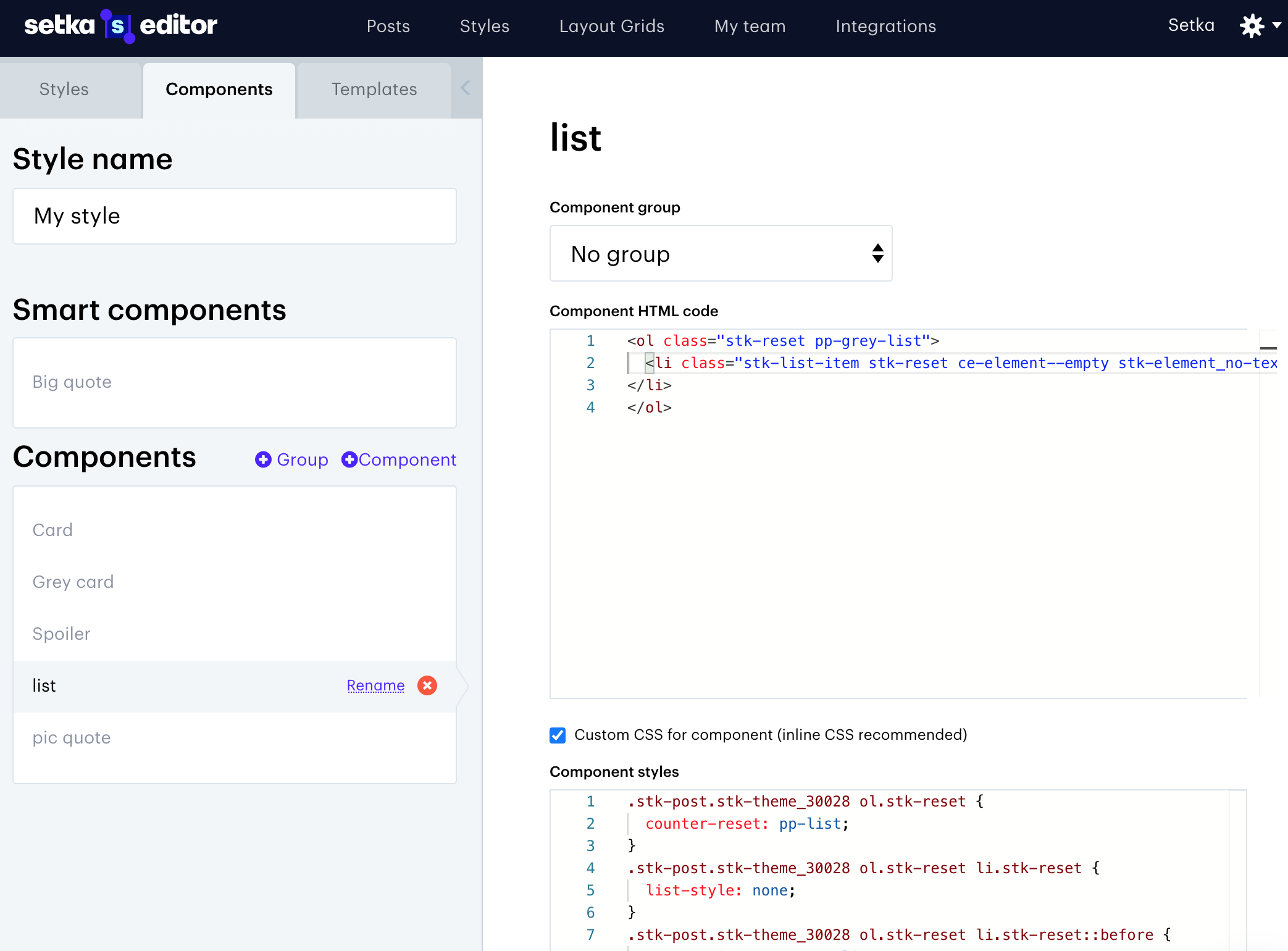1288x951 pixels.
Task: Open the settings gear menu
Action: point(1252,26)
